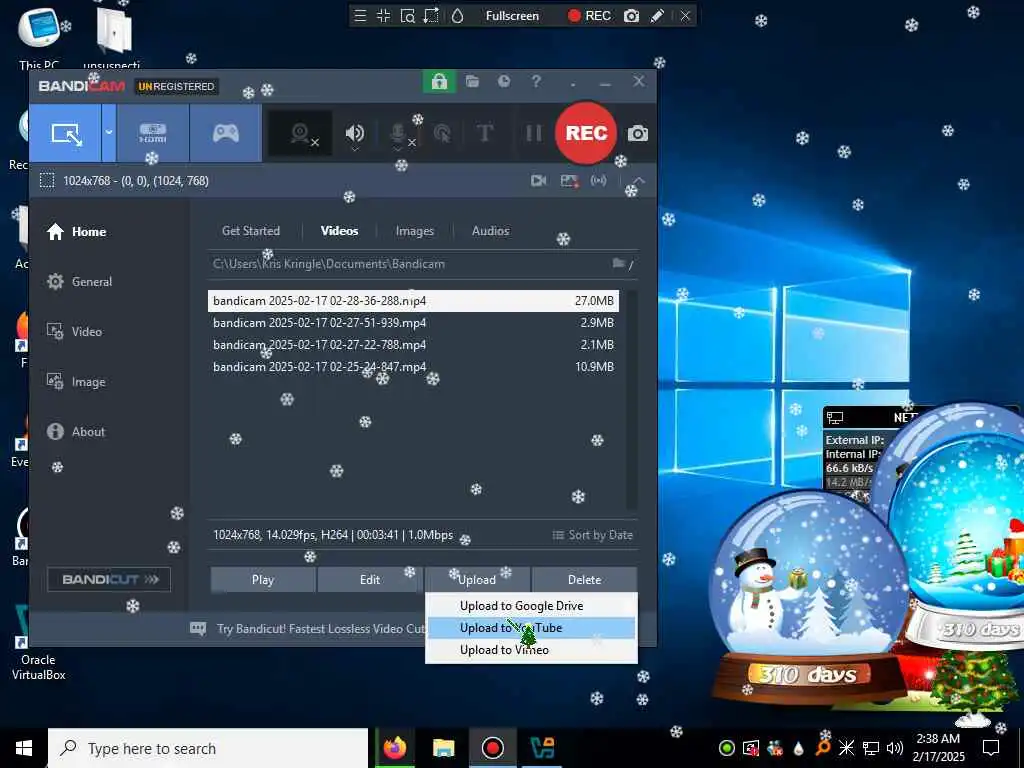The image size is (1024, 768).
Task: Select video bandicam 2025-02-17 02-27-51-939.mp4
Action: [413, 323]
